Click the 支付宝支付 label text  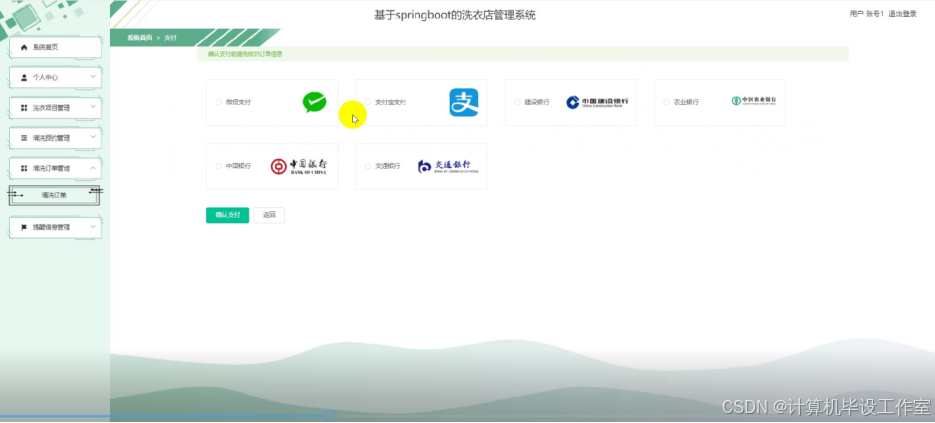pos(390,102)
